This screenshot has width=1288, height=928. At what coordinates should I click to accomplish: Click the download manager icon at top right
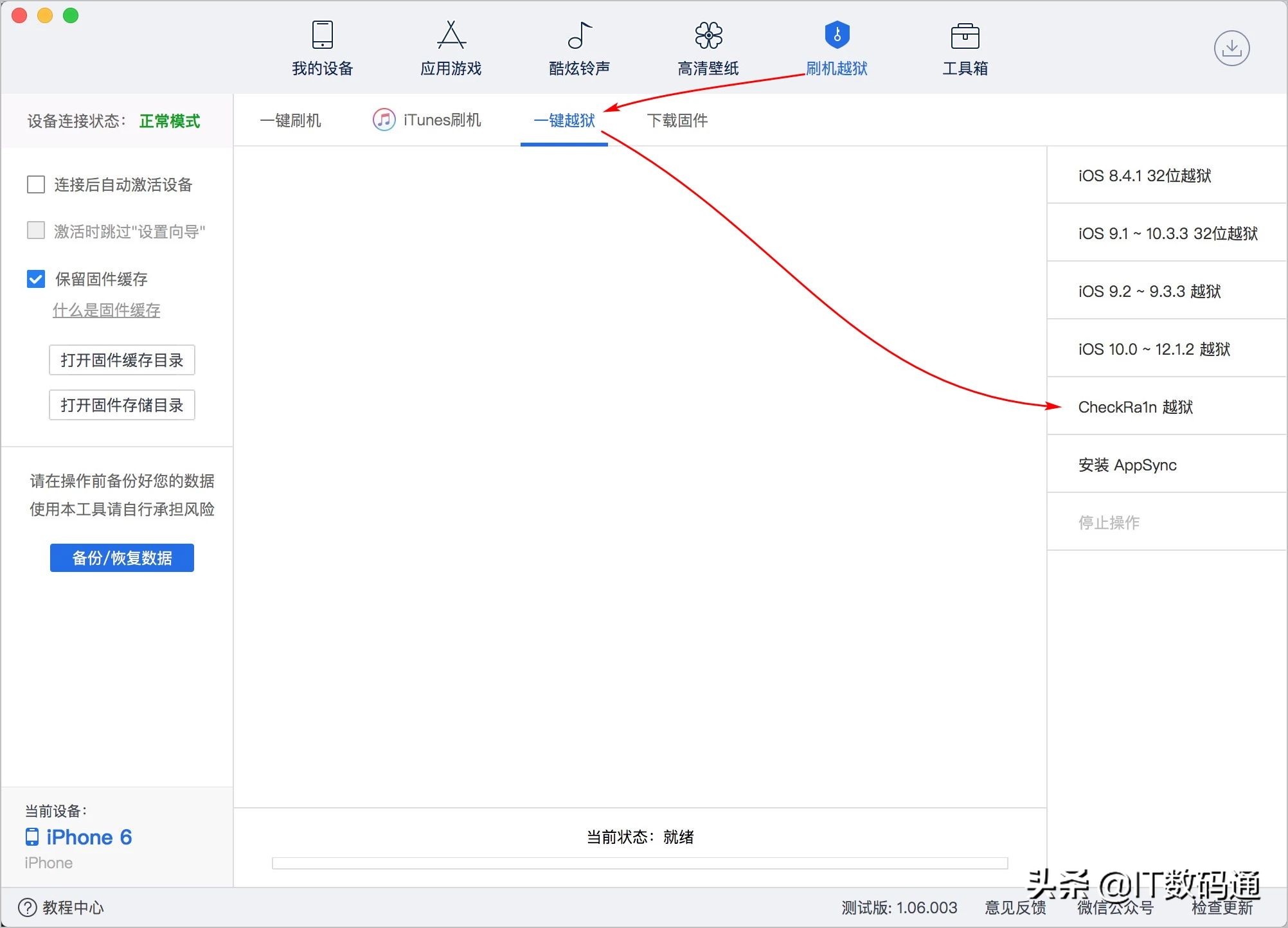(1232, 48)
